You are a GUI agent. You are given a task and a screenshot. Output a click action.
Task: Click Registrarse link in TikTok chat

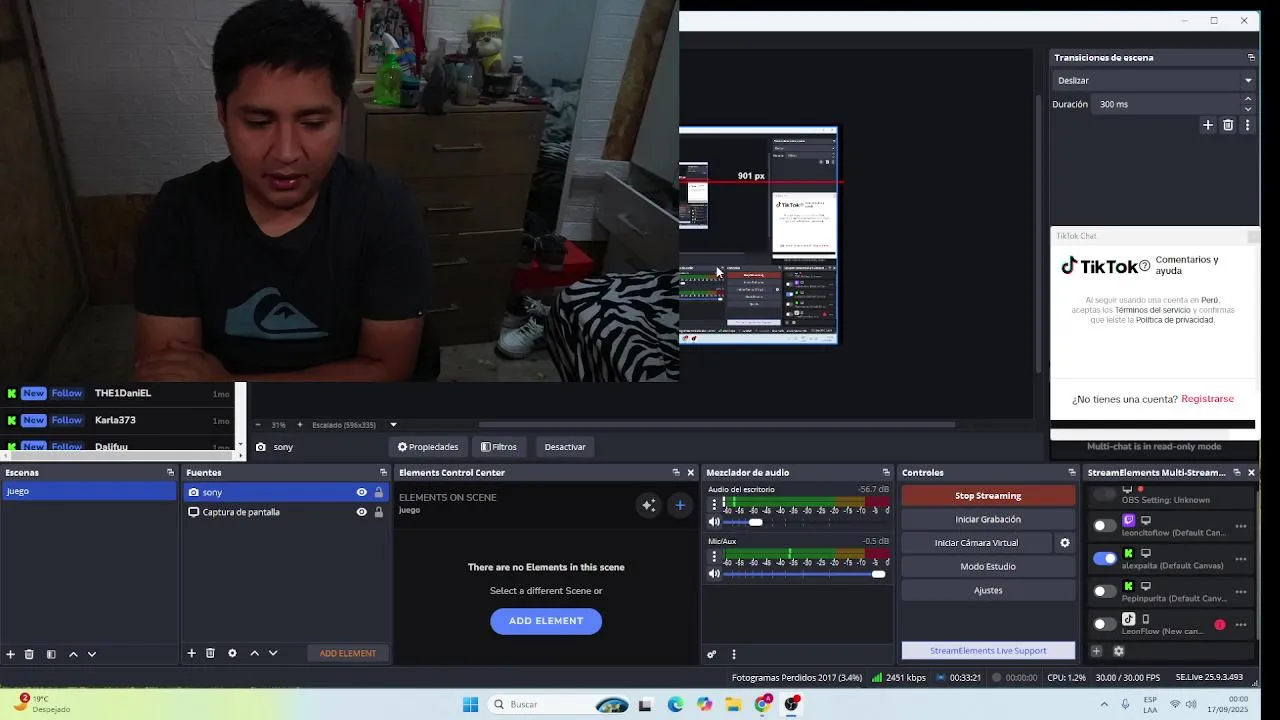(1207, 399)
